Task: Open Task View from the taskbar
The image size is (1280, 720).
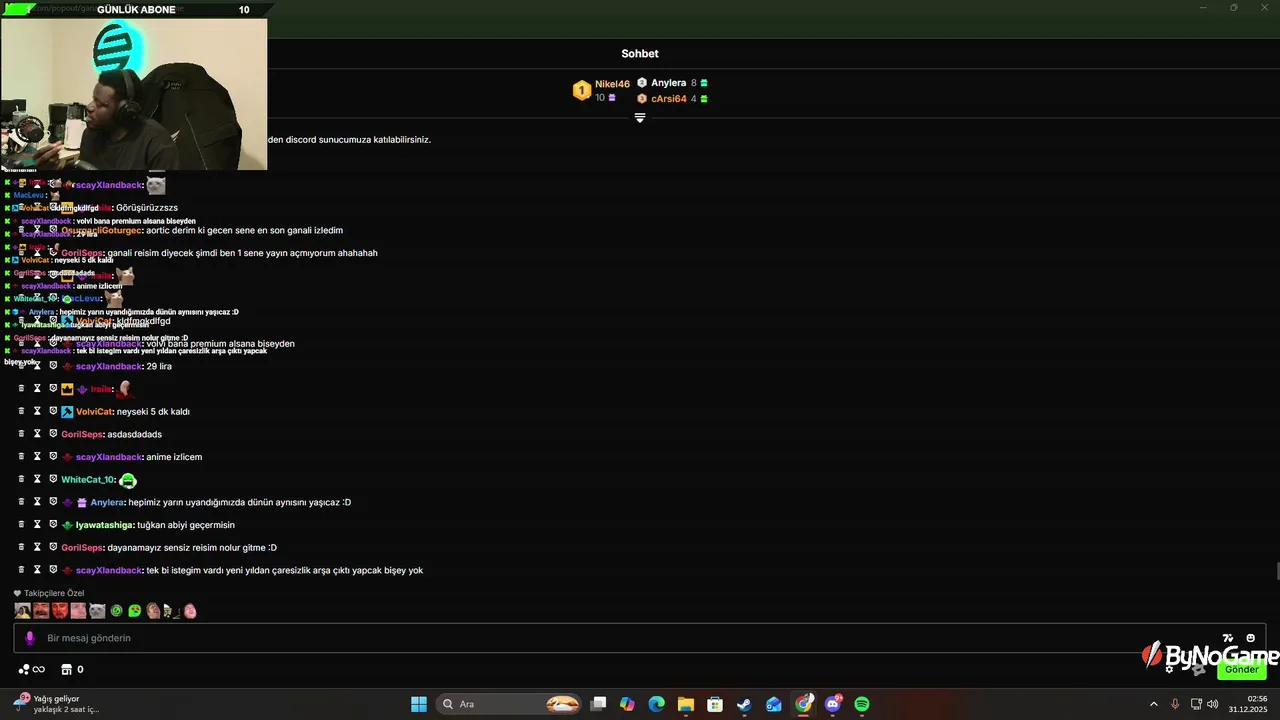Action: [x=598, y=704]
